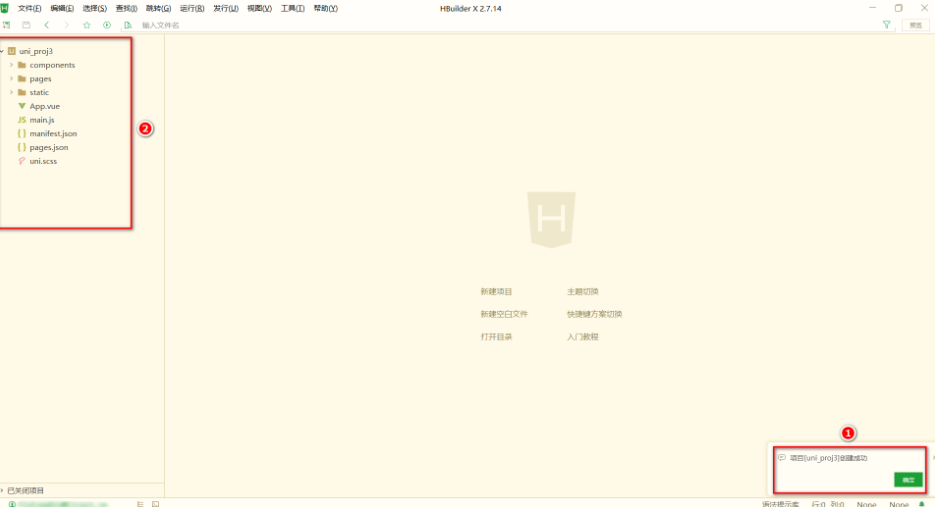This screenshot has width=935, height=507.
Task: Open the 选择(S) menu
Action: coord(95,8)
